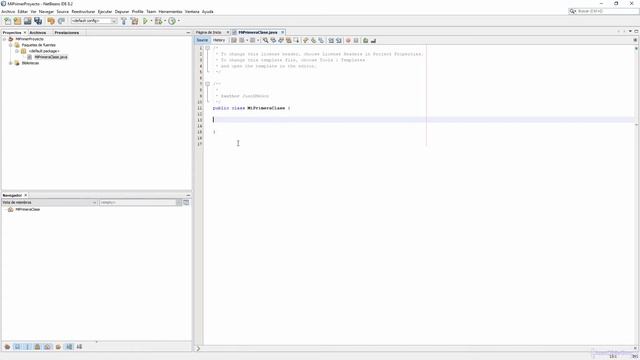
Task: Open the Editar menu
Action: 23,11
